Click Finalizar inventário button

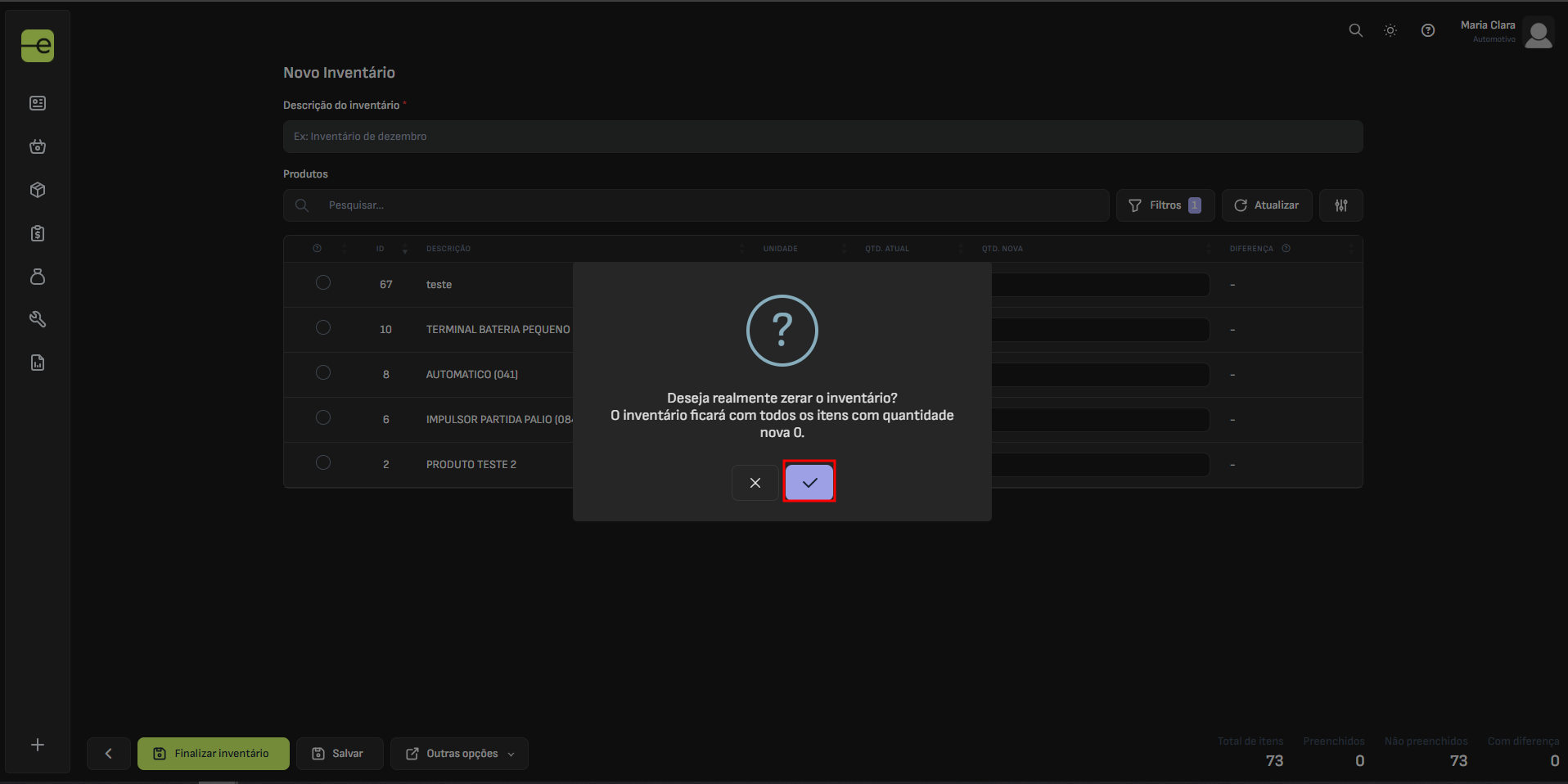click(213, 754)
